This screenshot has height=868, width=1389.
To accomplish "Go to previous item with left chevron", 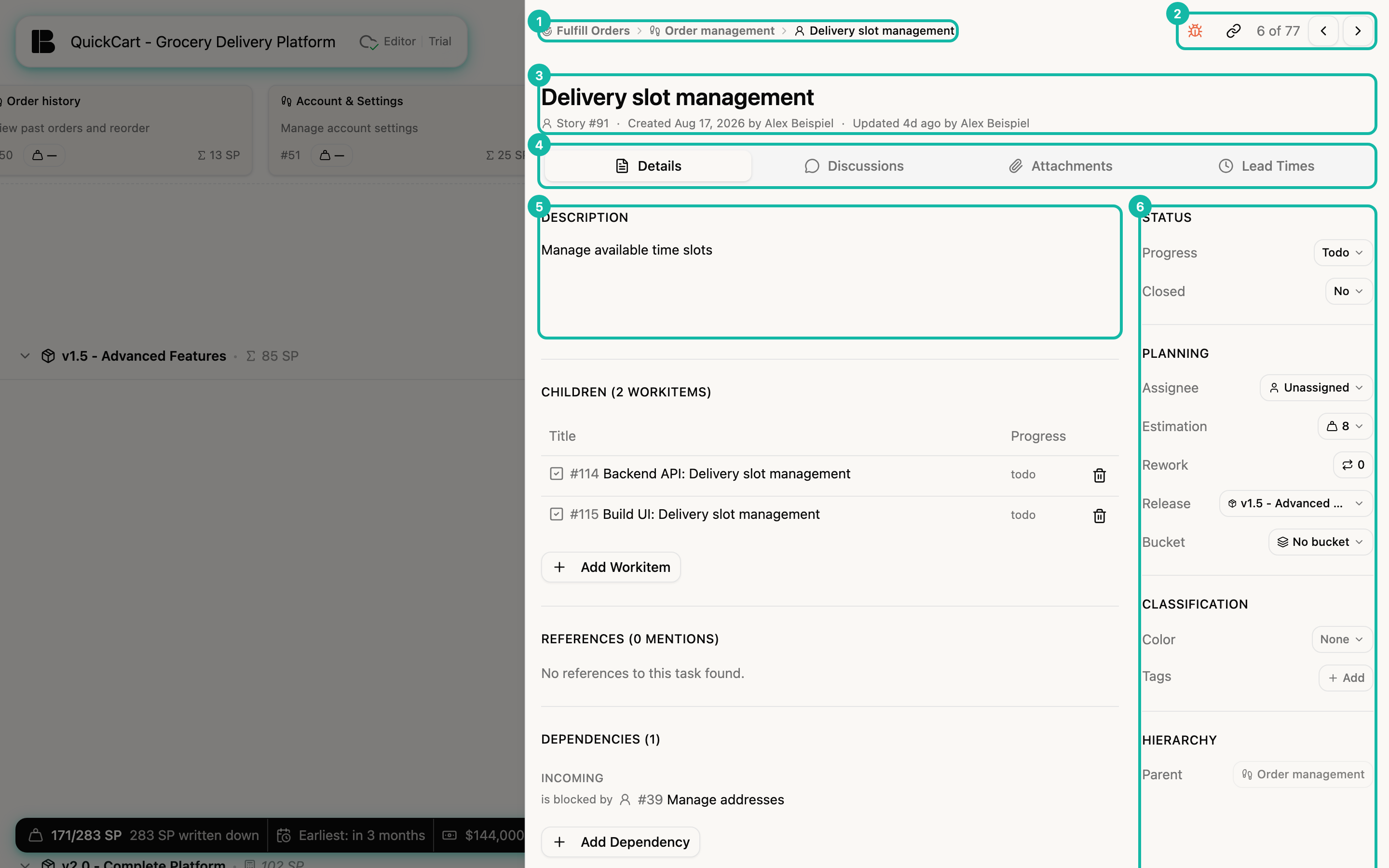I will tap(1323, 31).
